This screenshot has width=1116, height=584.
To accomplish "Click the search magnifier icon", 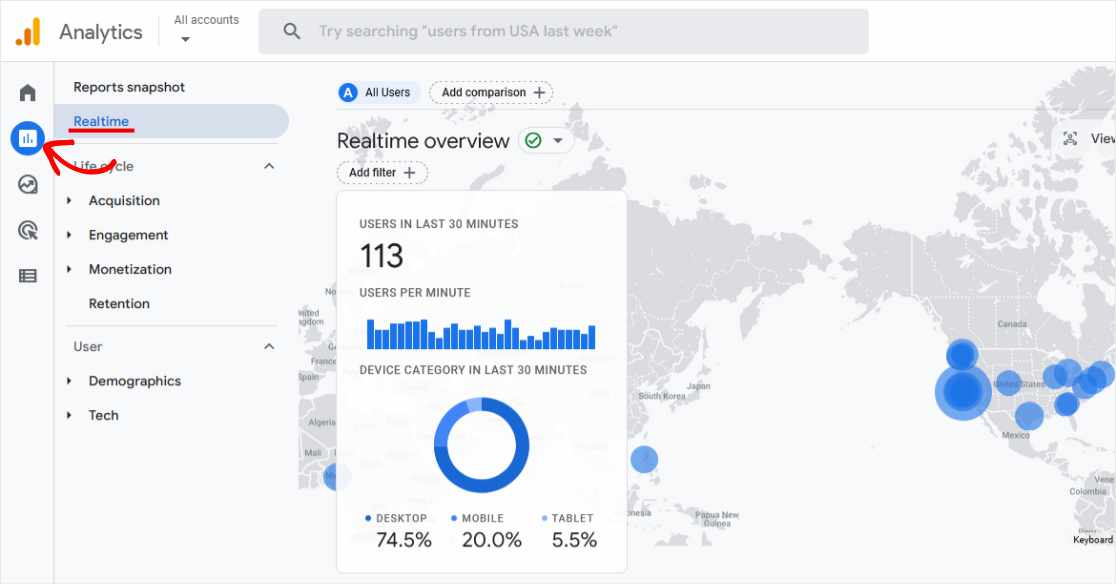I will [291, 31].
